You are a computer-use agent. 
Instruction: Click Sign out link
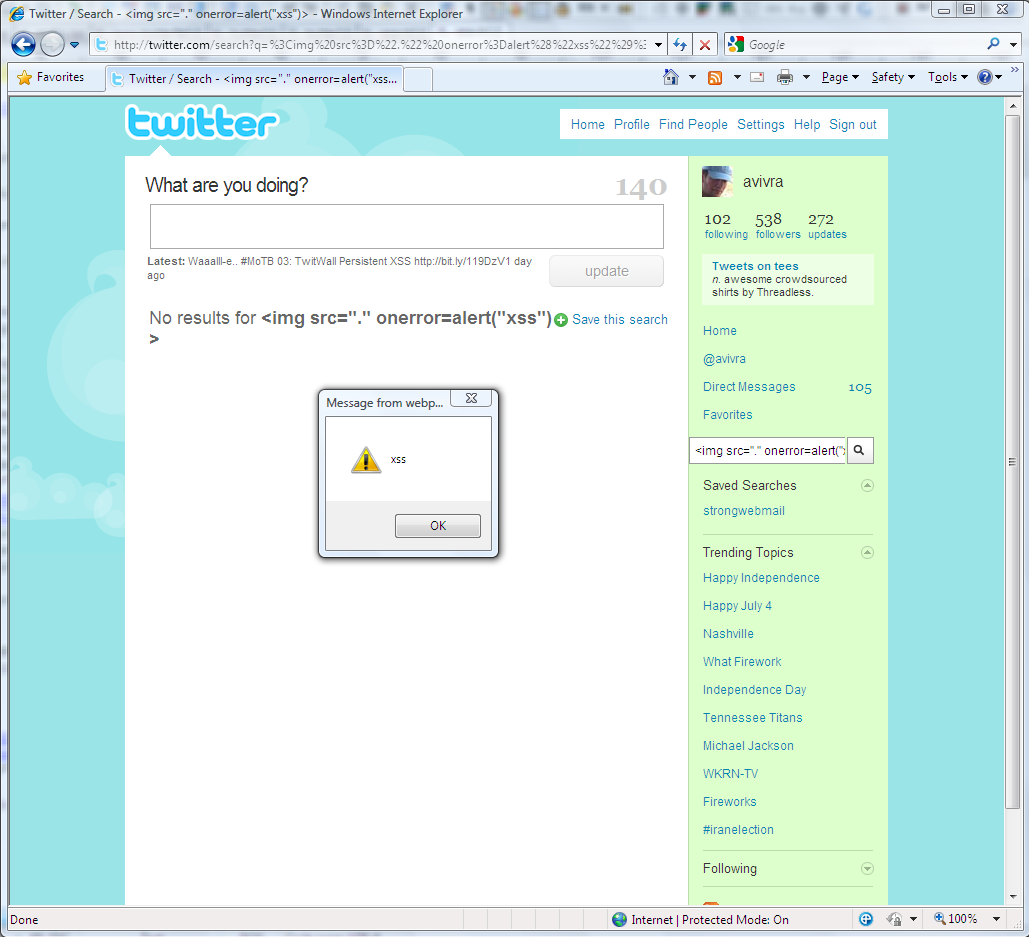coord(852,125)
